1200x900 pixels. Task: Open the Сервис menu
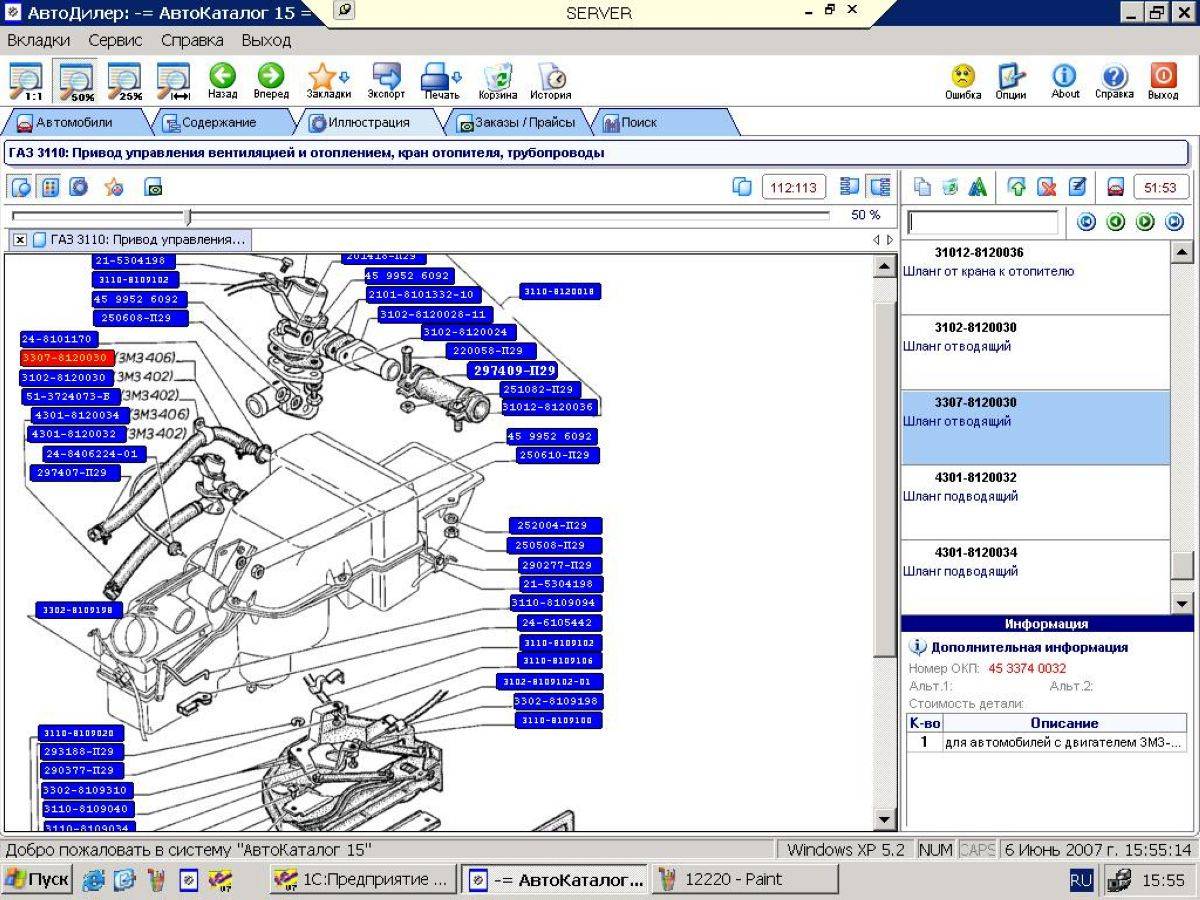click(x=115, y=41)
